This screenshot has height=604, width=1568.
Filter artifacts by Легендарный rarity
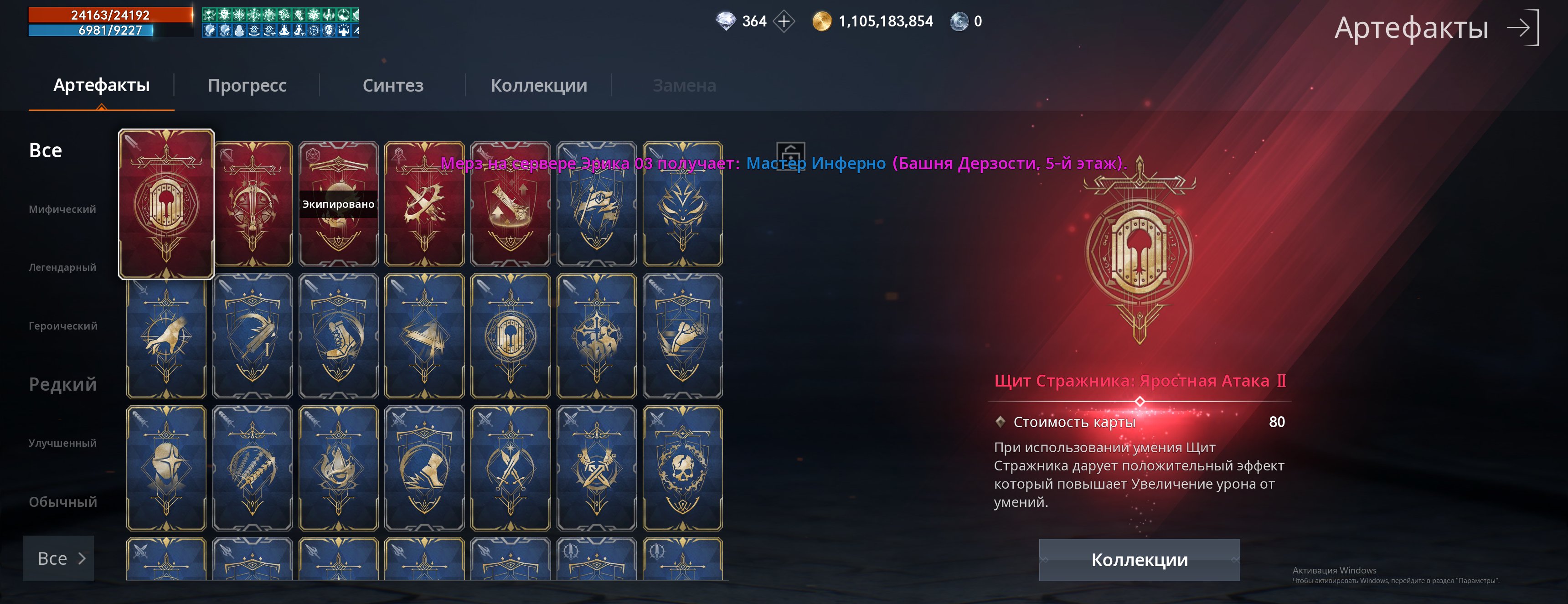(62, 267)
